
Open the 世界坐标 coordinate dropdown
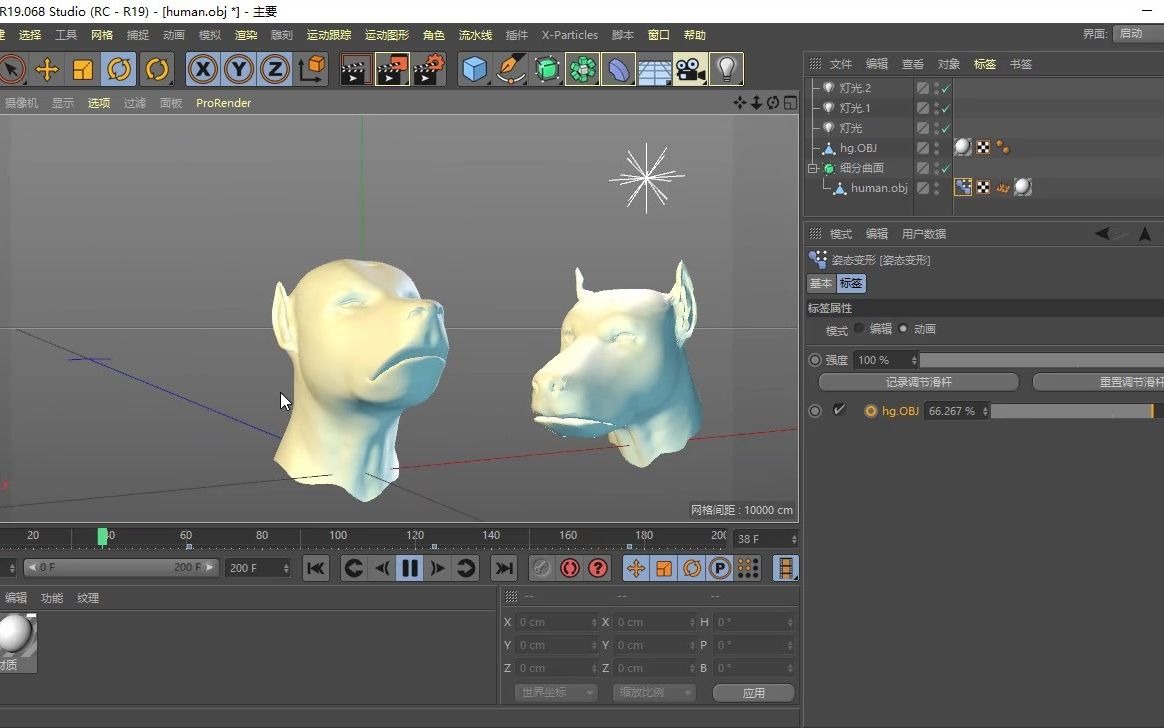click(555, 692)
